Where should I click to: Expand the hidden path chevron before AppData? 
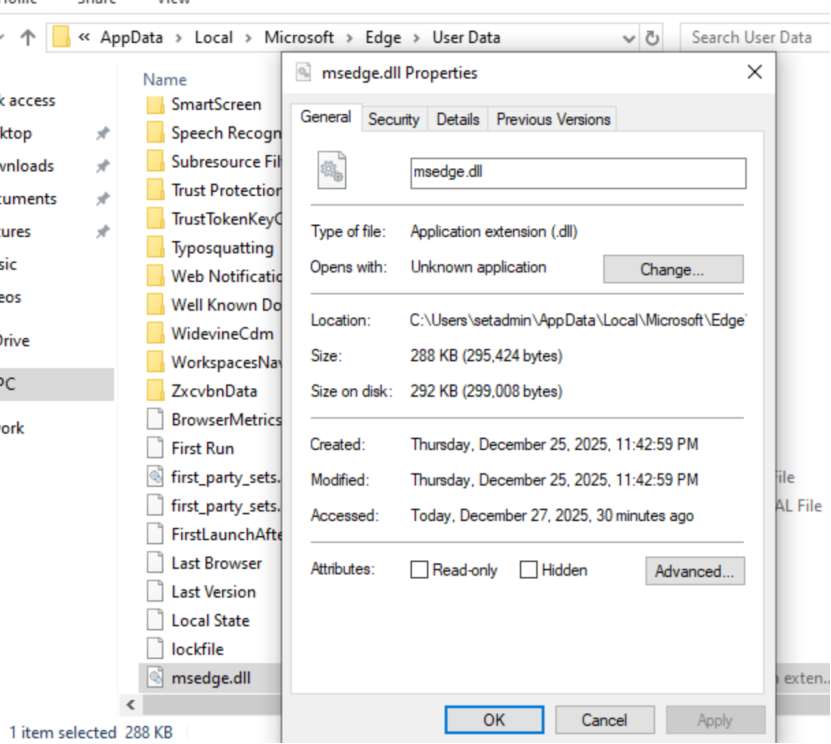(x=84, y=38)
